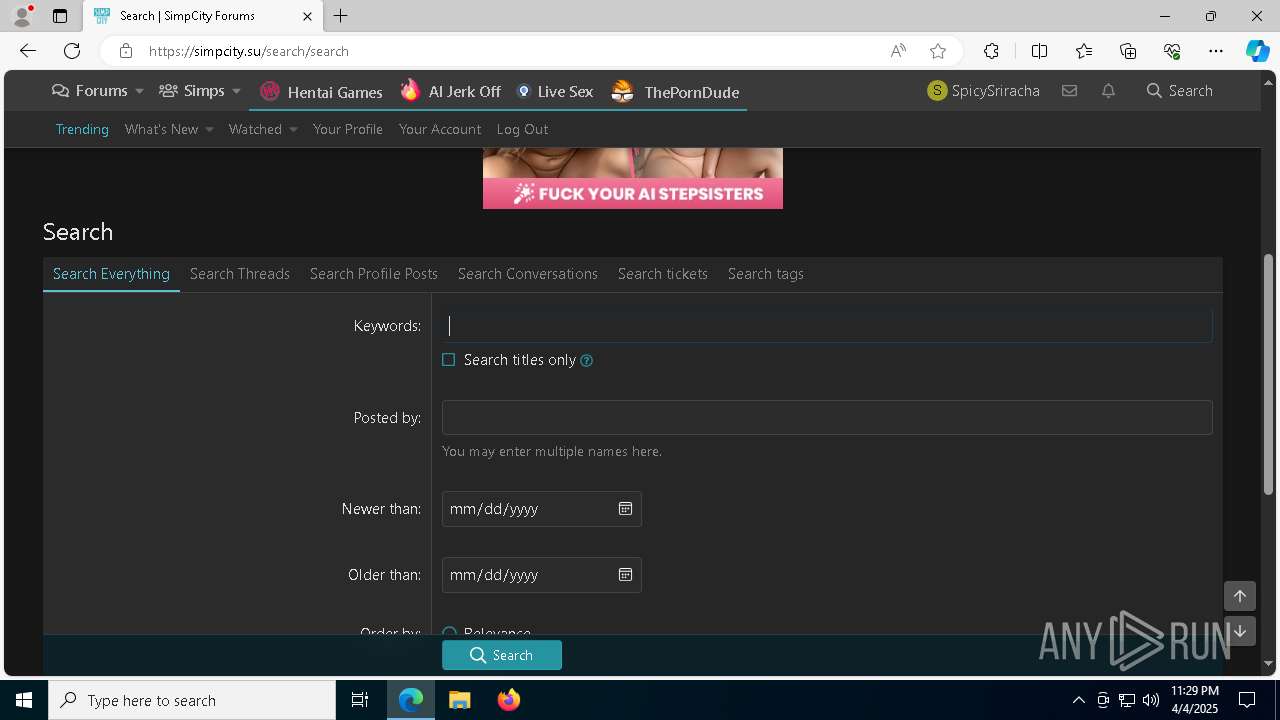Open volume control in system tray
This screenshot has width=1280, height=720.
(1151, 700)
